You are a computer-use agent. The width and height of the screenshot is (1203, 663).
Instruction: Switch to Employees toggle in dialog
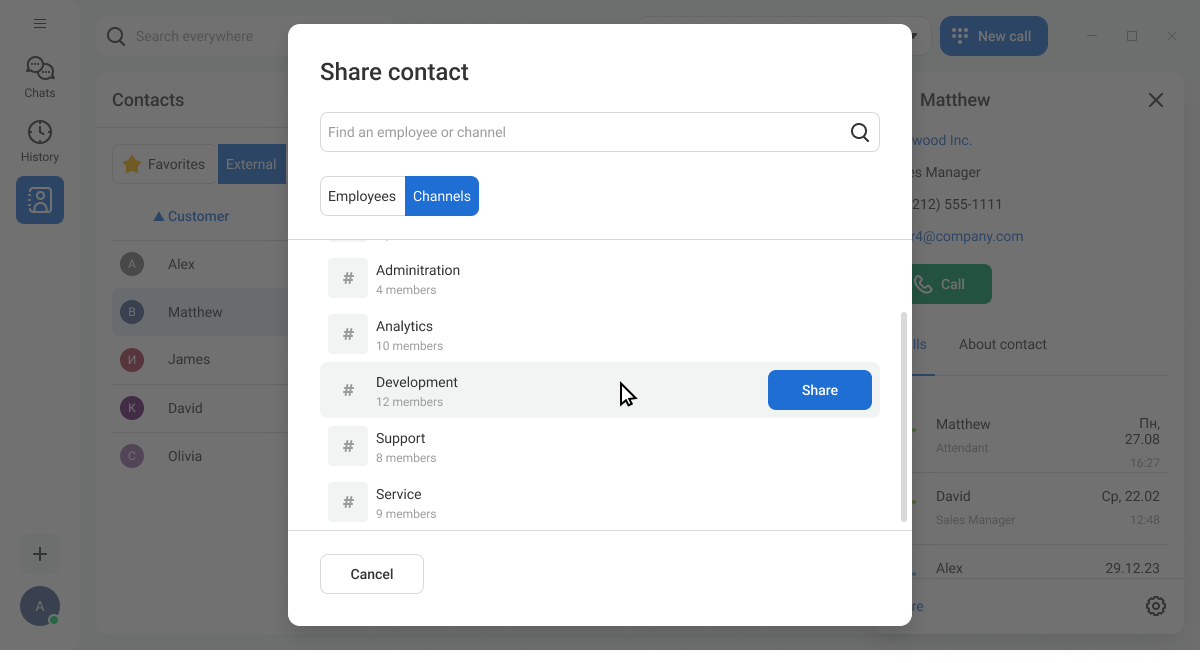(x=362, y=196)
